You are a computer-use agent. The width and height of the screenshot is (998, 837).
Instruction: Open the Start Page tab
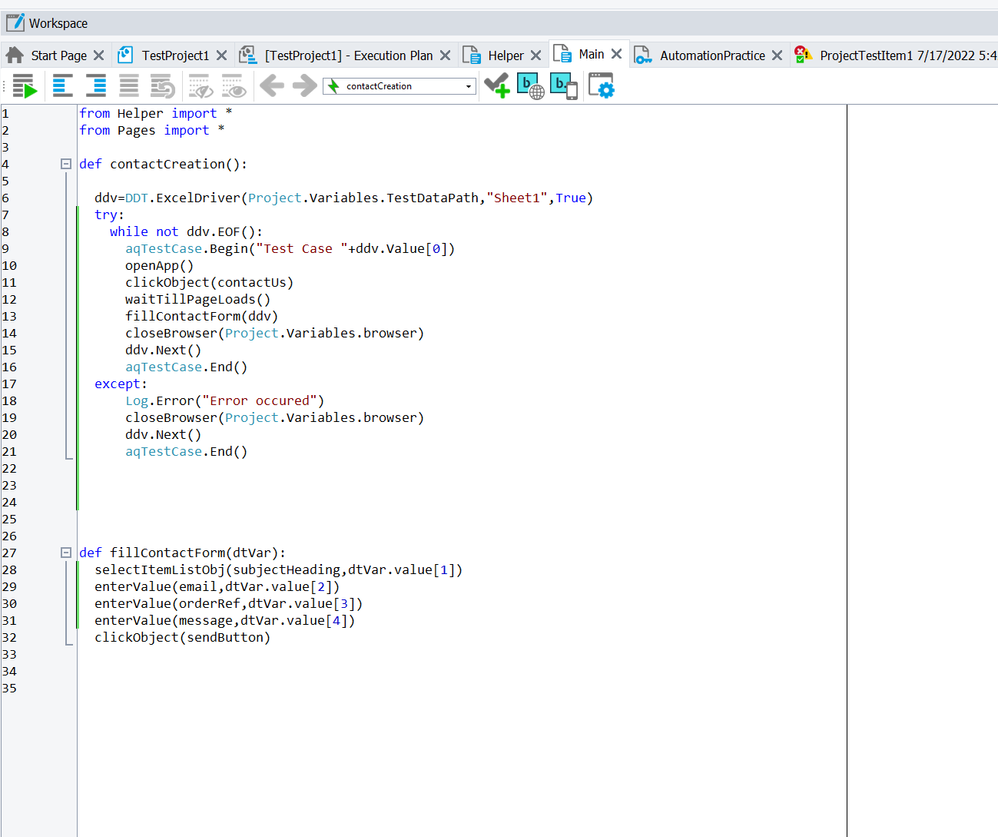coord(58,56)
